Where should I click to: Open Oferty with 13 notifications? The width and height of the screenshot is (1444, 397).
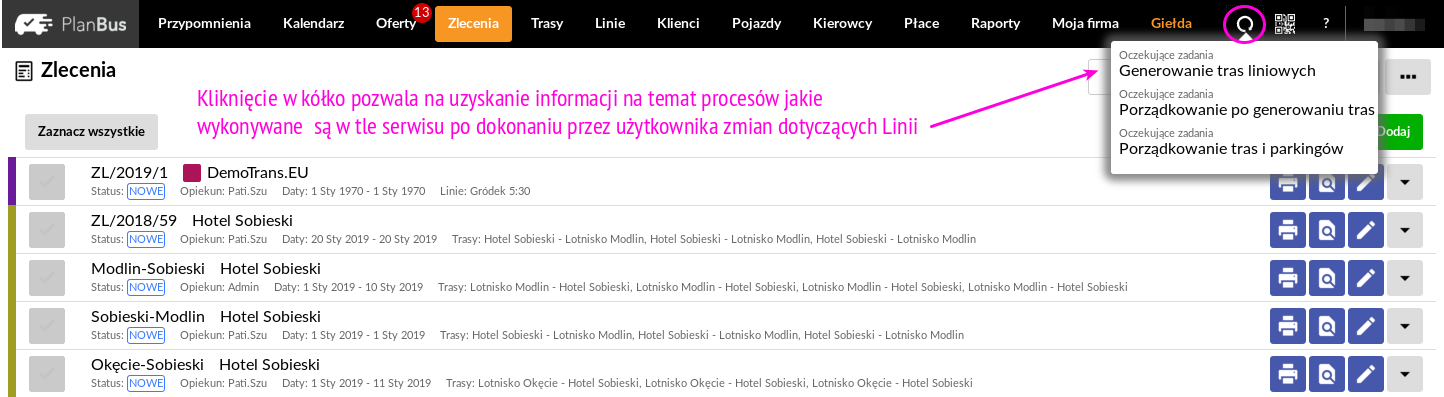396,23
